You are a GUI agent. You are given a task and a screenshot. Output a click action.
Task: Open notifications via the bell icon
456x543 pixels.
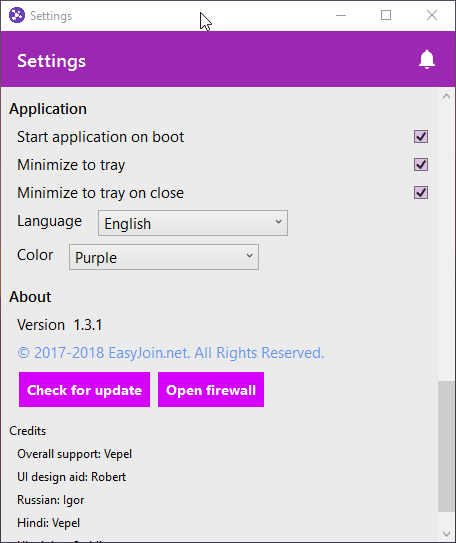coord(427,60)
